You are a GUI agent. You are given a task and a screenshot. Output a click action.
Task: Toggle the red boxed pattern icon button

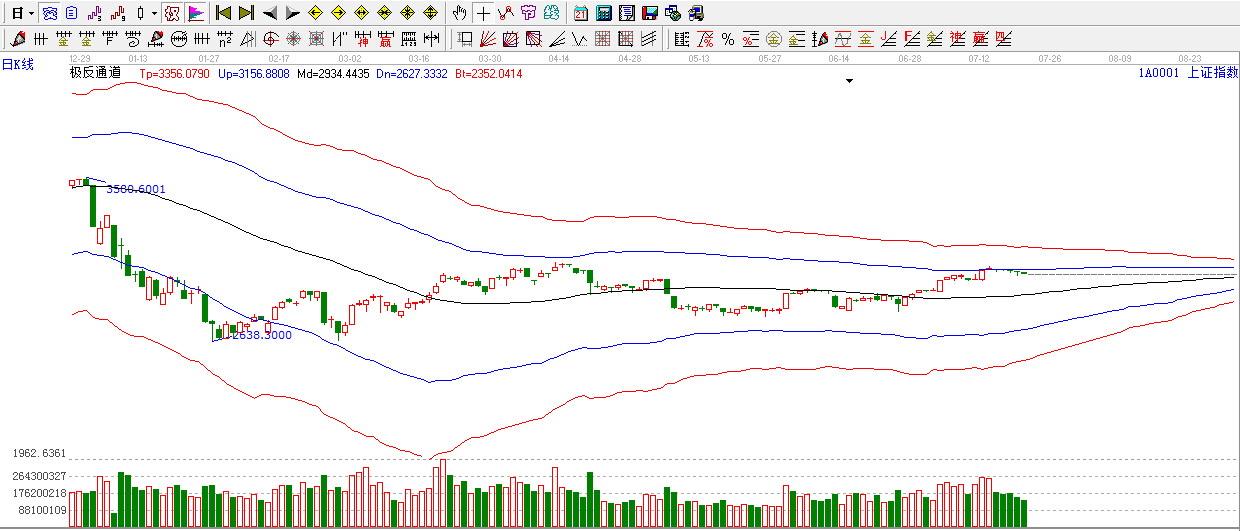click(171, 13)
